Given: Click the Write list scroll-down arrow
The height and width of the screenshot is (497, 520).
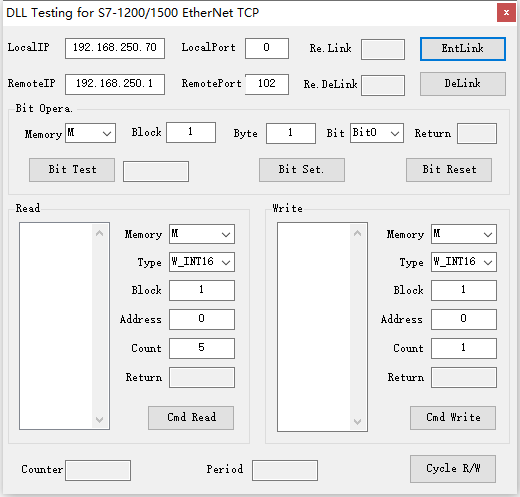Looking at the screenshot, I should [357, 422].
